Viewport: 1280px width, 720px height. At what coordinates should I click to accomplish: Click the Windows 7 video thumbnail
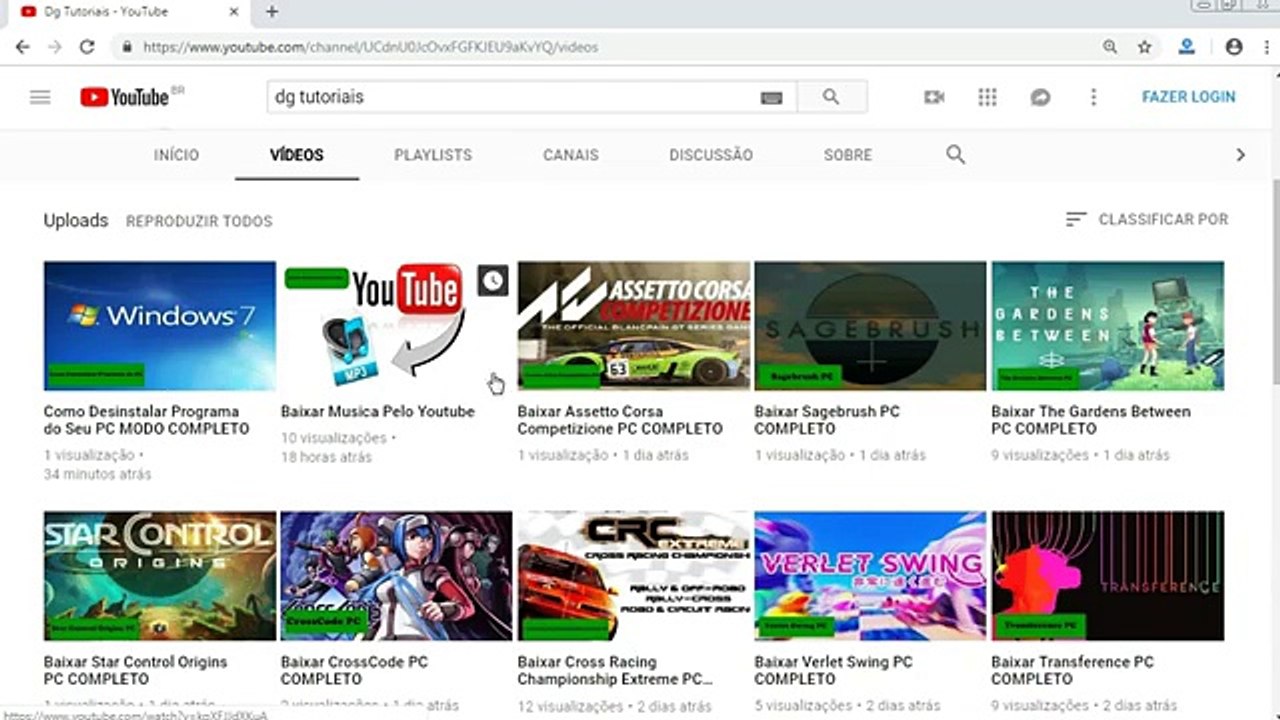click(x=160, y=326)
